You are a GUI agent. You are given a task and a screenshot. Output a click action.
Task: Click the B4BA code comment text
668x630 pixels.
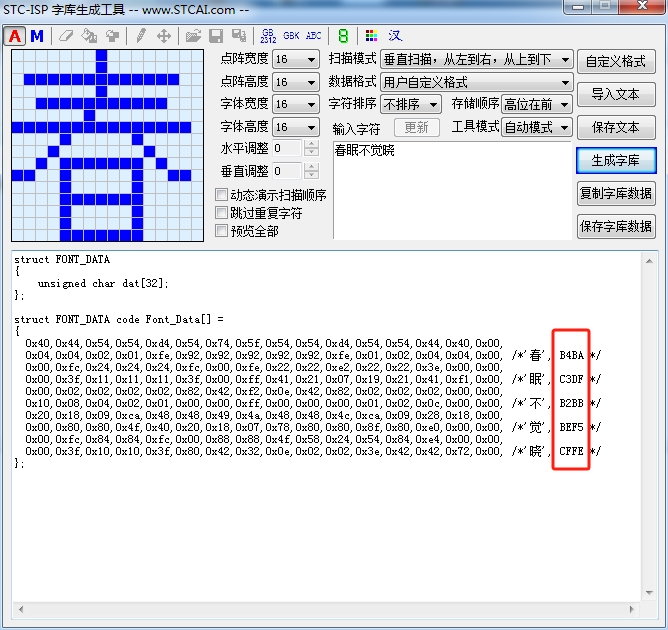[x=571, y=355]
